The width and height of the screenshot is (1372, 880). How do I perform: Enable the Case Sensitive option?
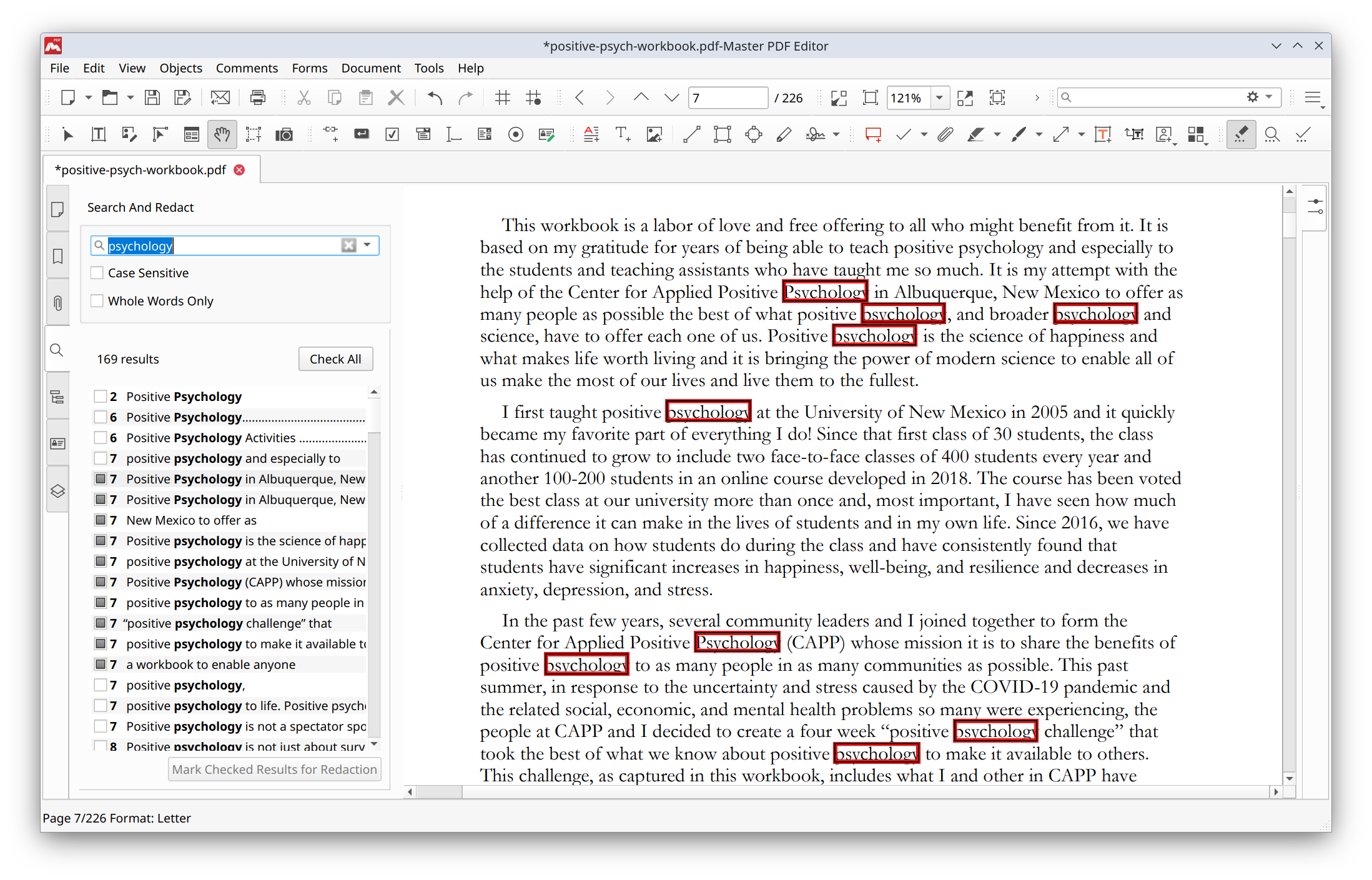[97, 272]
